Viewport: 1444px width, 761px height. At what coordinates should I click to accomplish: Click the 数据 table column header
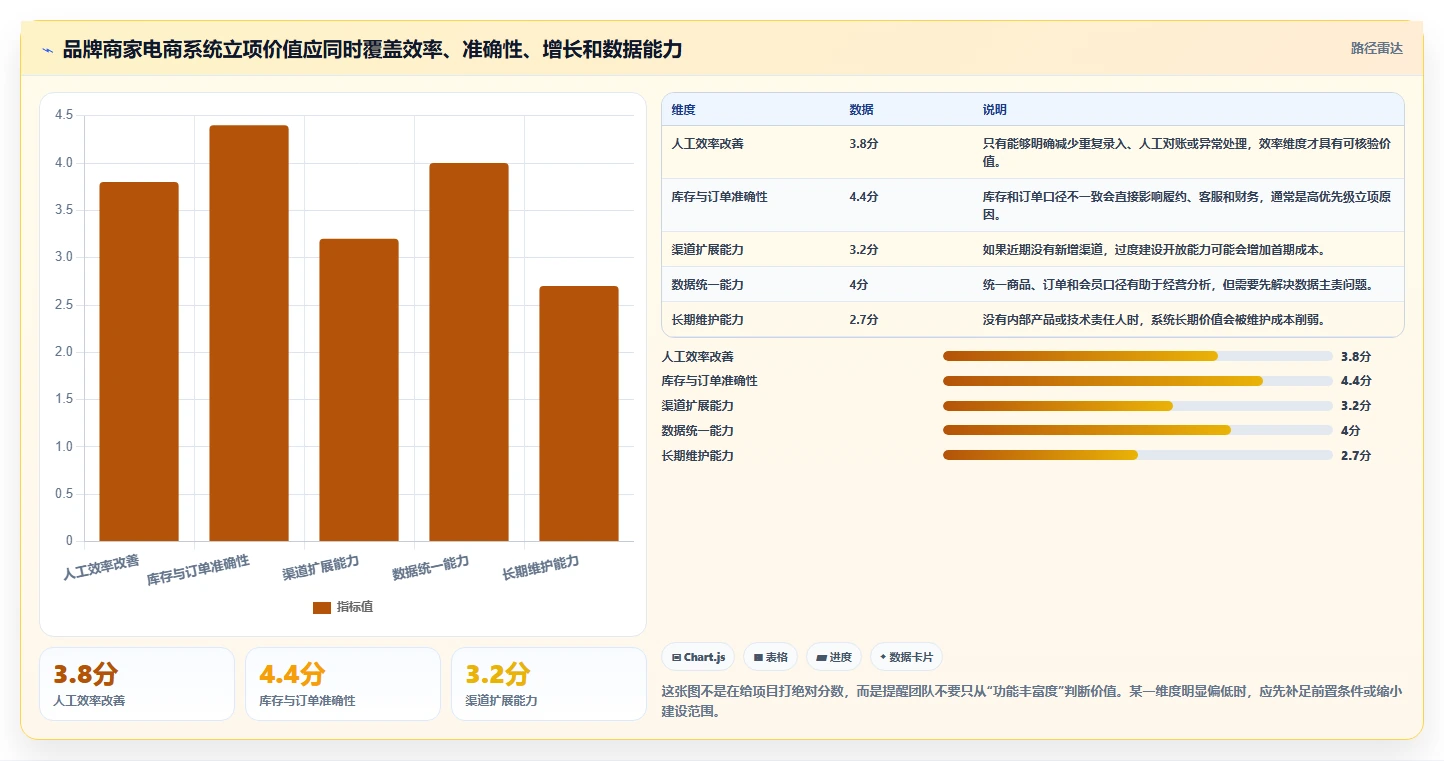click(x=861, y=109)
